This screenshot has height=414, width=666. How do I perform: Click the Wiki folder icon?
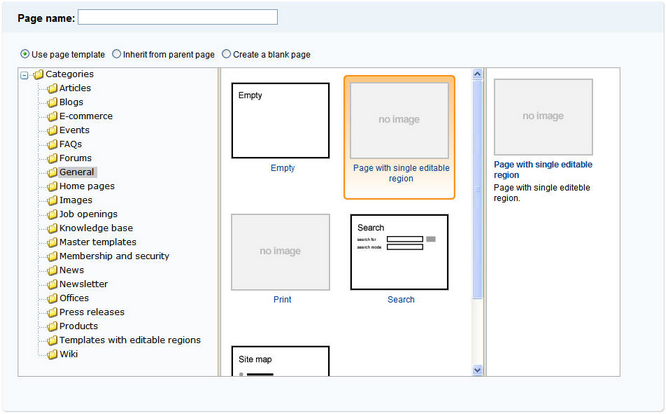tap(52, 355)
